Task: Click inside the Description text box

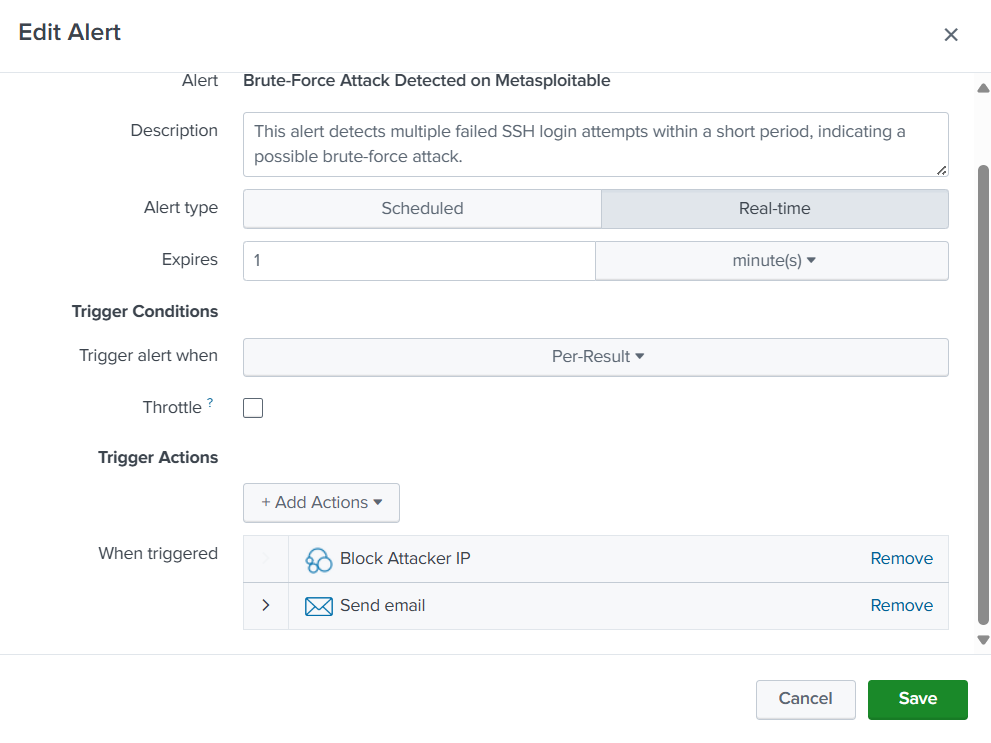Action: 595,142
